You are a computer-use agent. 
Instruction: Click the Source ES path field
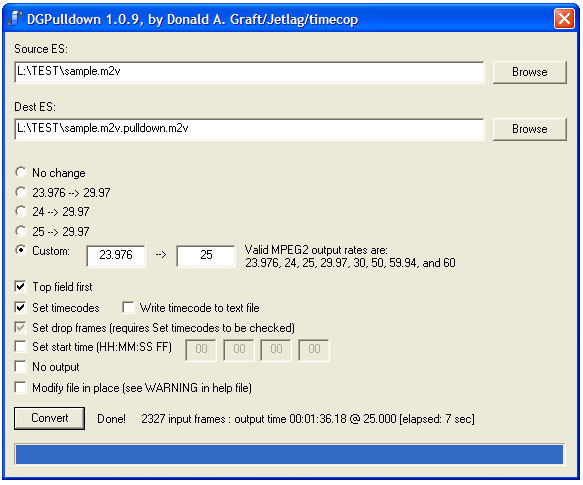click(249, 72)
